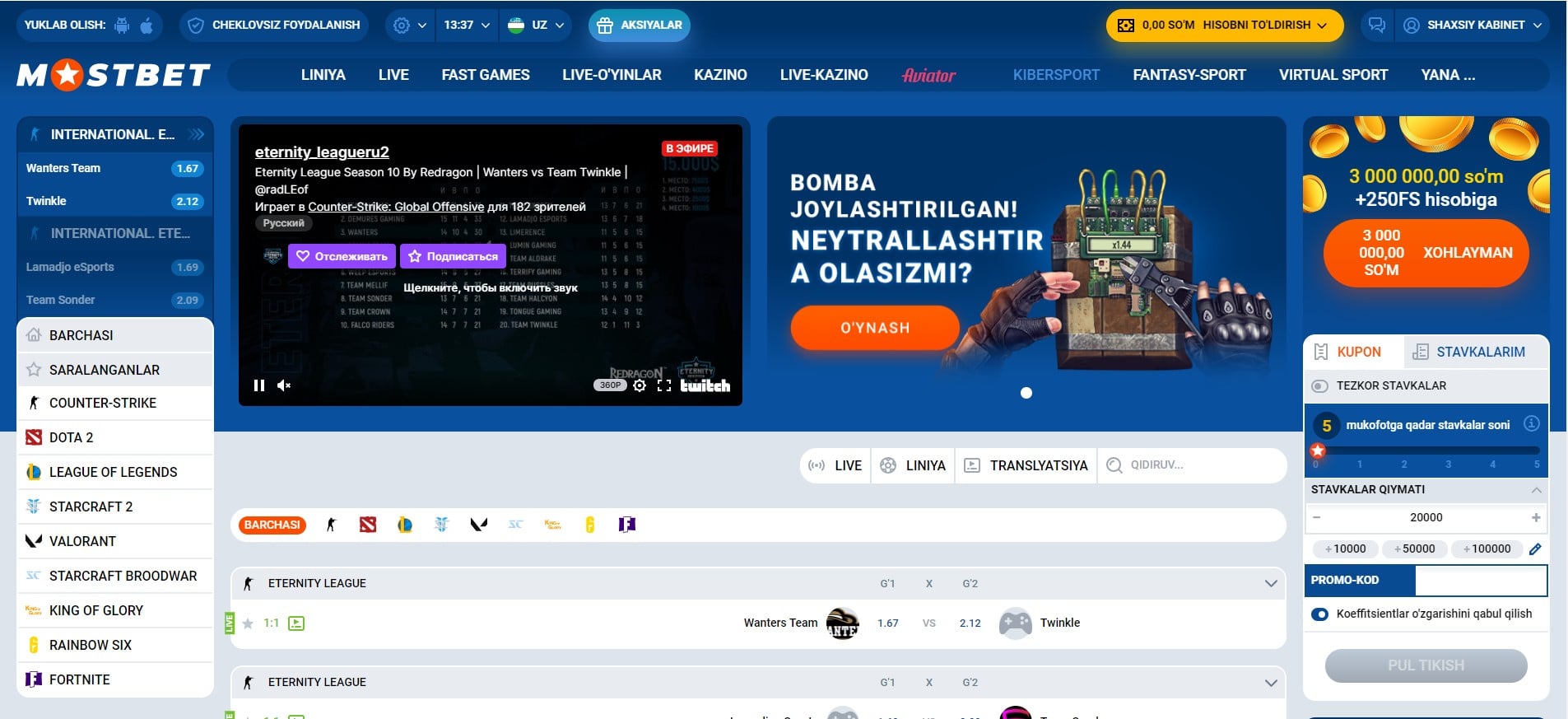Select the Valorant icon in filter row
This screenshot has height=719, width=1568.
[x=478, y=525]
